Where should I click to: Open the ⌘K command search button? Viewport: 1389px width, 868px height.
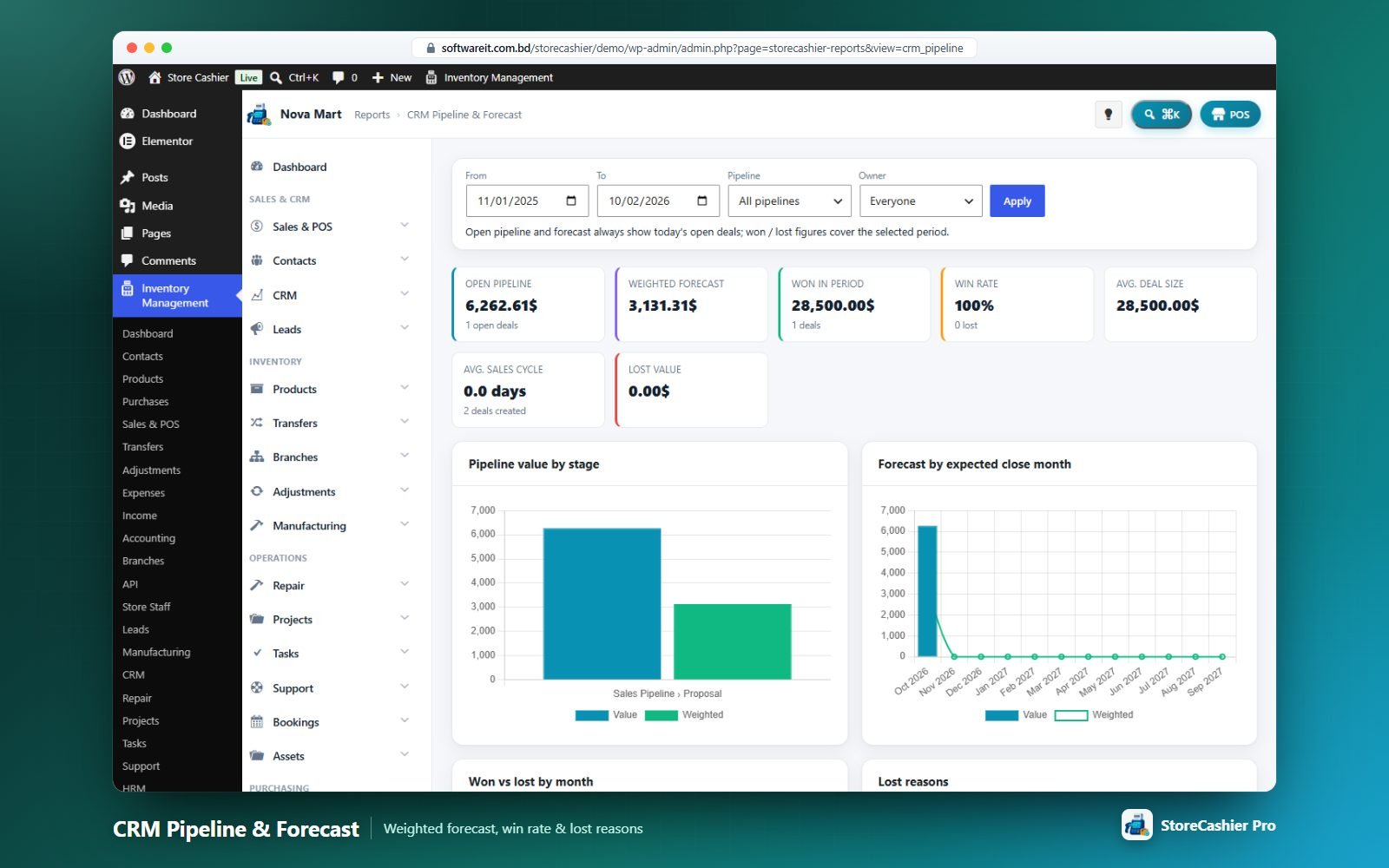coord(1161,115)
